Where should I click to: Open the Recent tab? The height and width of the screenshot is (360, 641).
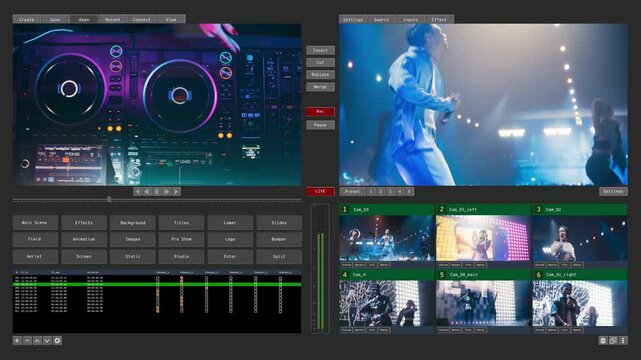(113, 19)
